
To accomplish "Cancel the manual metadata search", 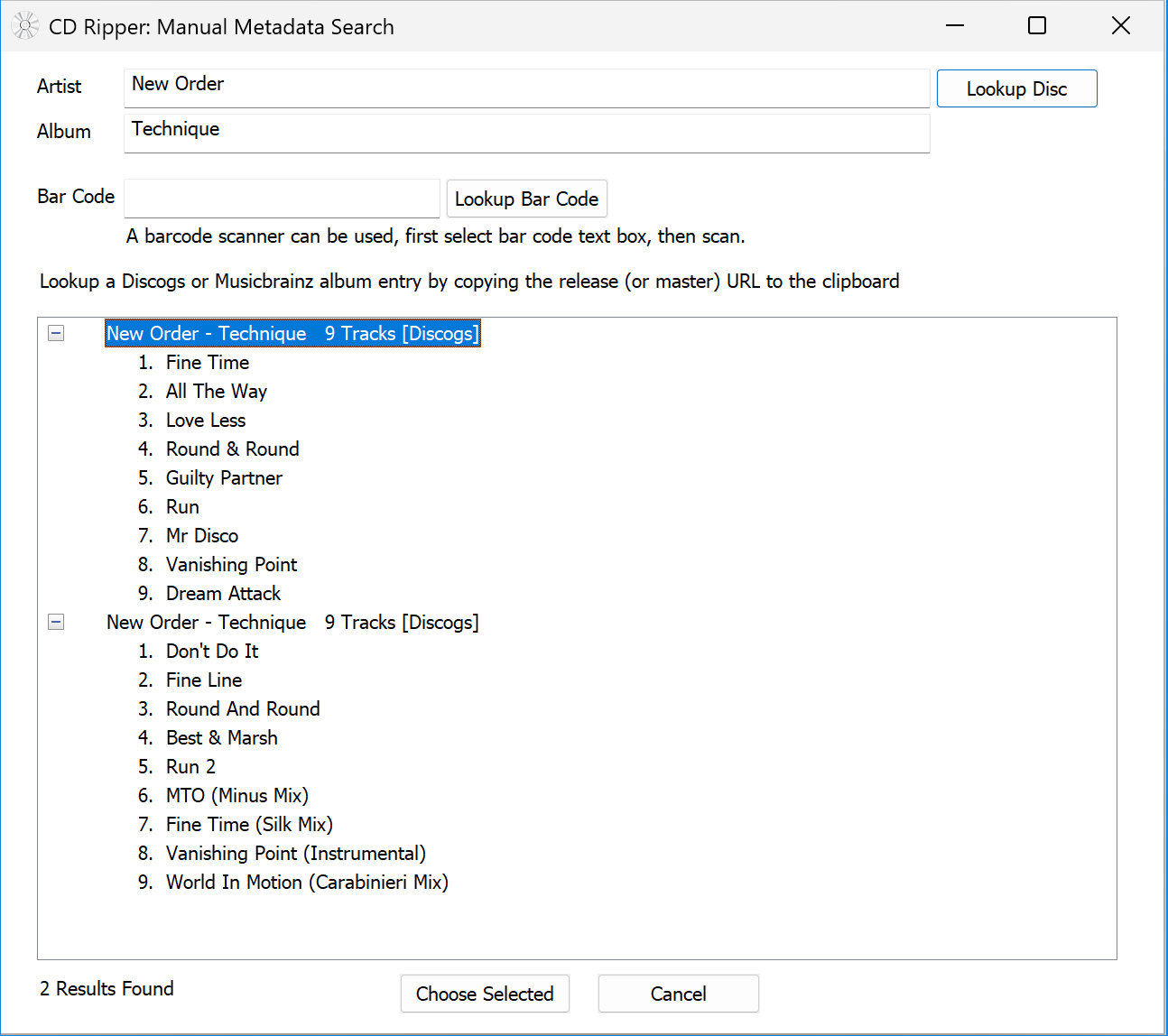I will pos(678,994).
